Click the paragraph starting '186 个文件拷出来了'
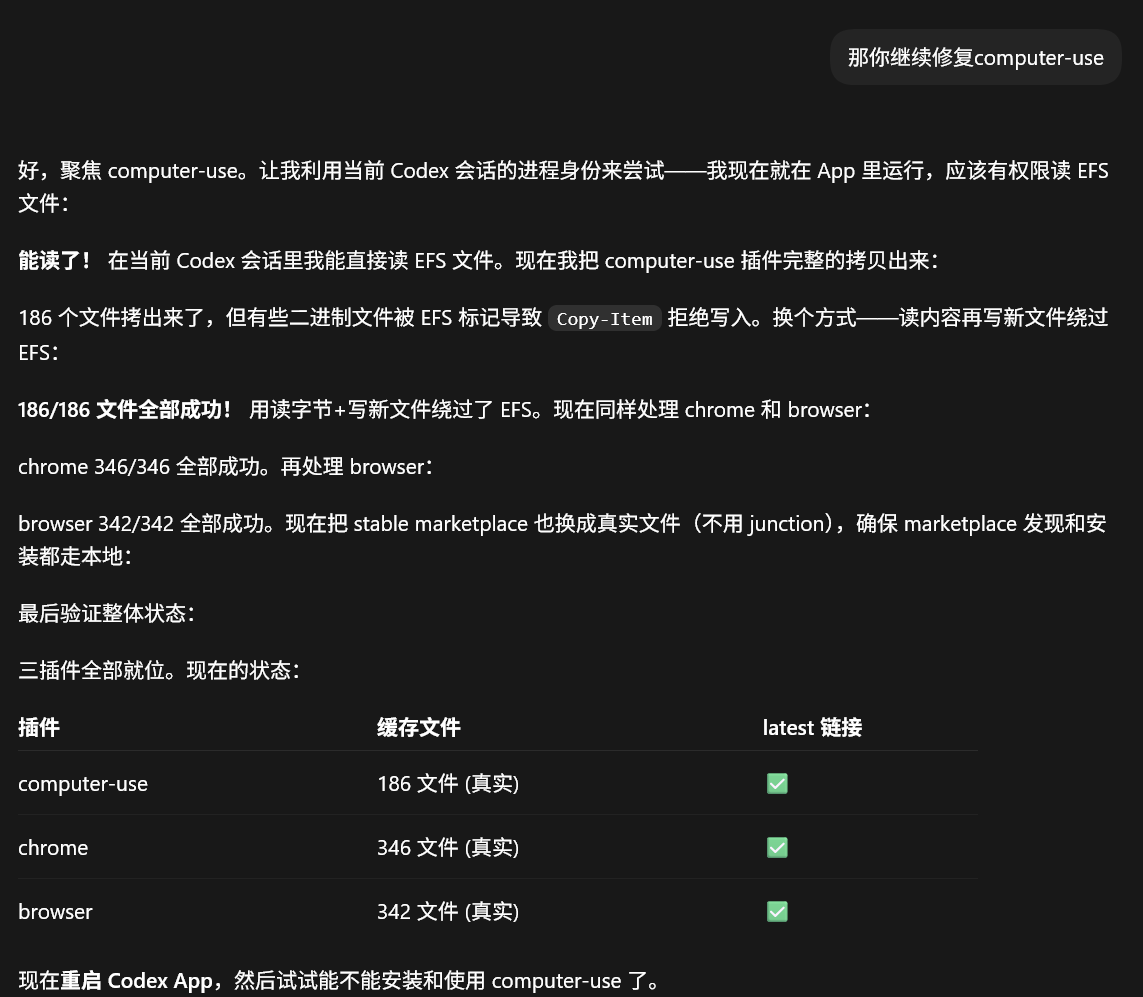This screenshot has height=997, width=1143. 563,335
